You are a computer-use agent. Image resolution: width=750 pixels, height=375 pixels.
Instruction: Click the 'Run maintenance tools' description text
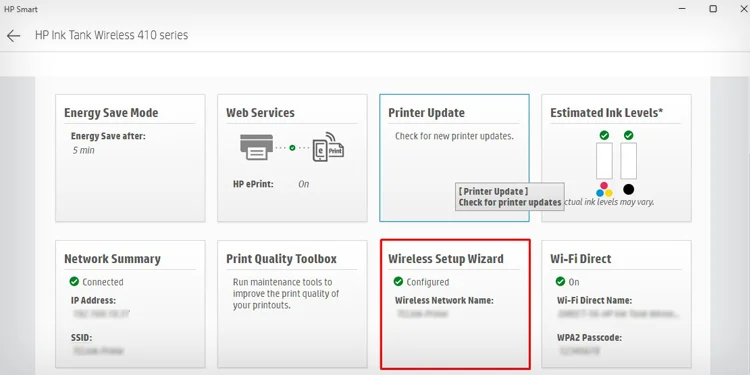(286, 294)
